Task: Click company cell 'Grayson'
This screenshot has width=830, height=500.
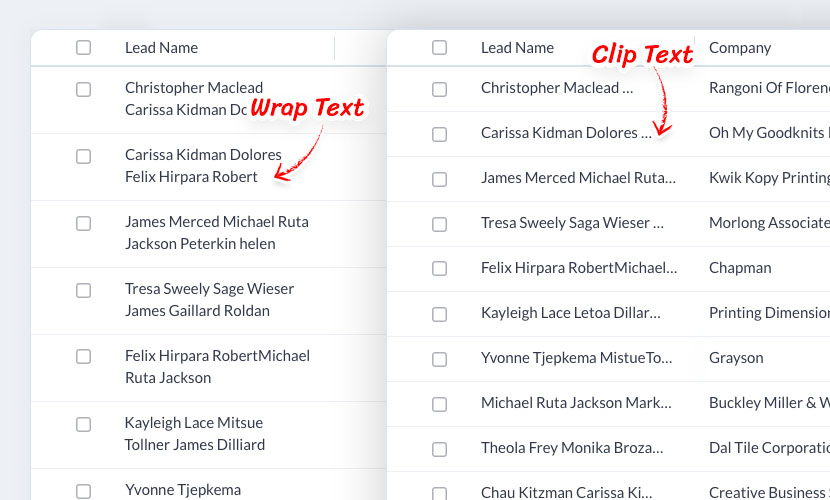Action: [736, 358]
